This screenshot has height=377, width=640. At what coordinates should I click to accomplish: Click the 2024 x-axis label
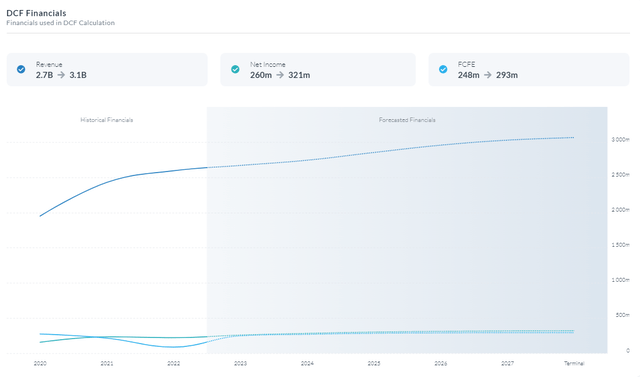(307, 364)
